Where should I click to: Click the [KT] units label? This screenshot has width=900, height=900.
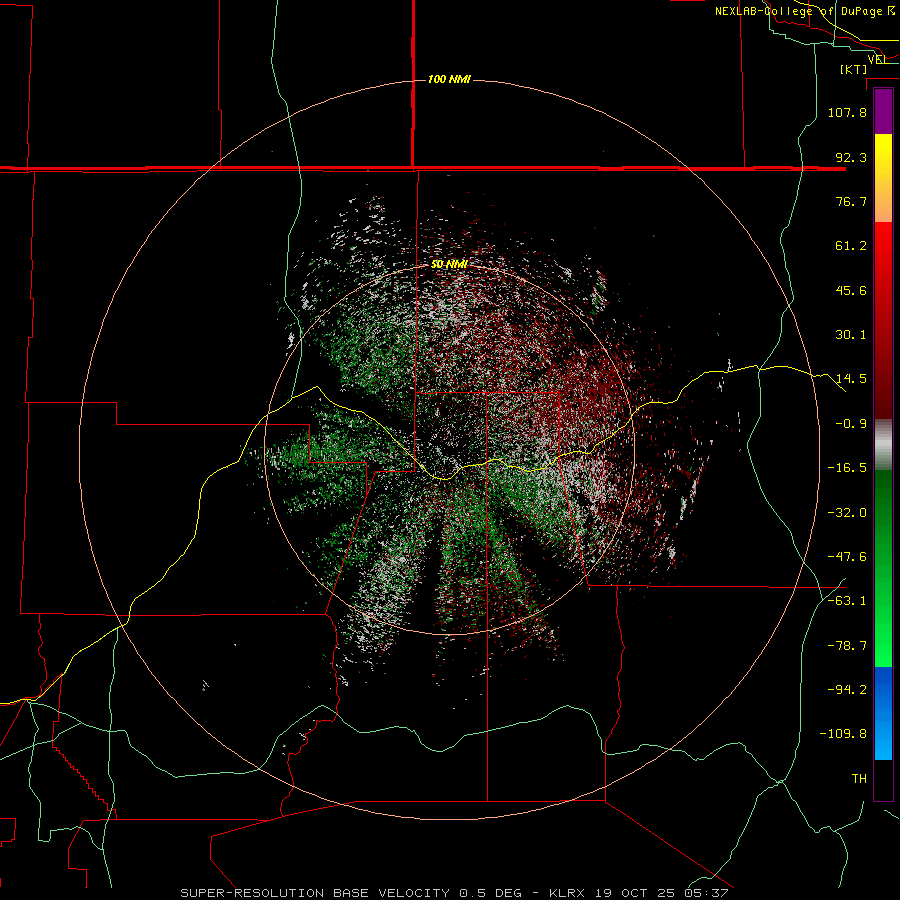click(x=854, y=69)
